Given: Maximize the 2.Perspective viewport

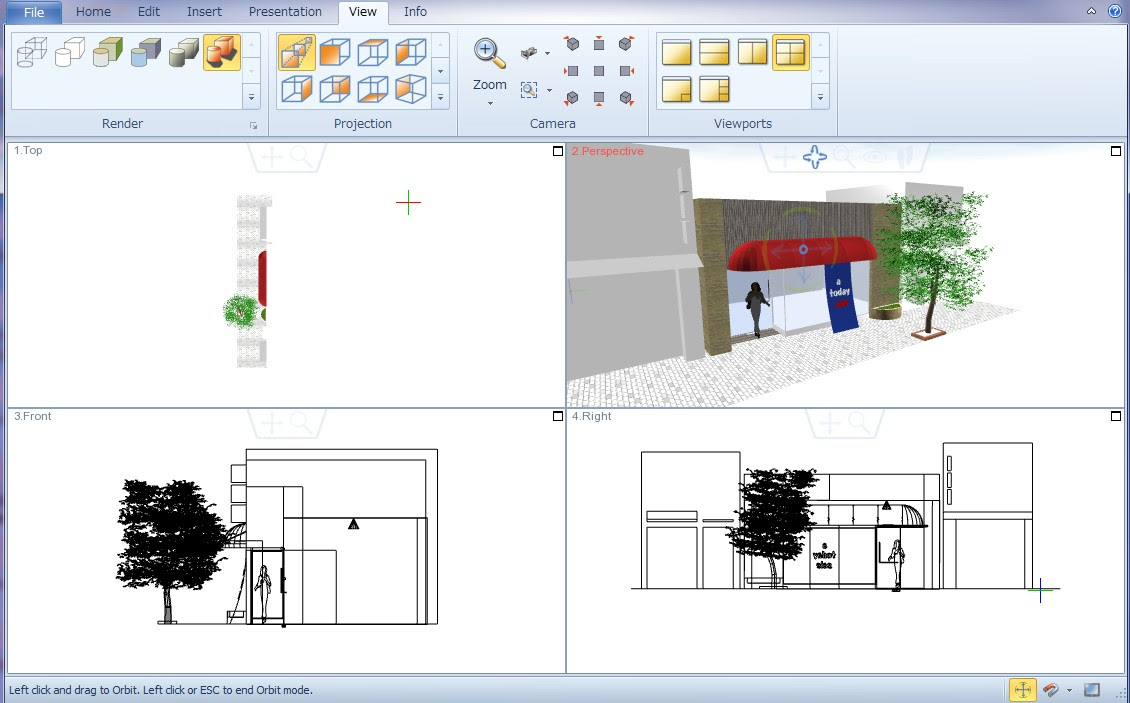Looking at the screenshot, I should (x=1116, y=151).
